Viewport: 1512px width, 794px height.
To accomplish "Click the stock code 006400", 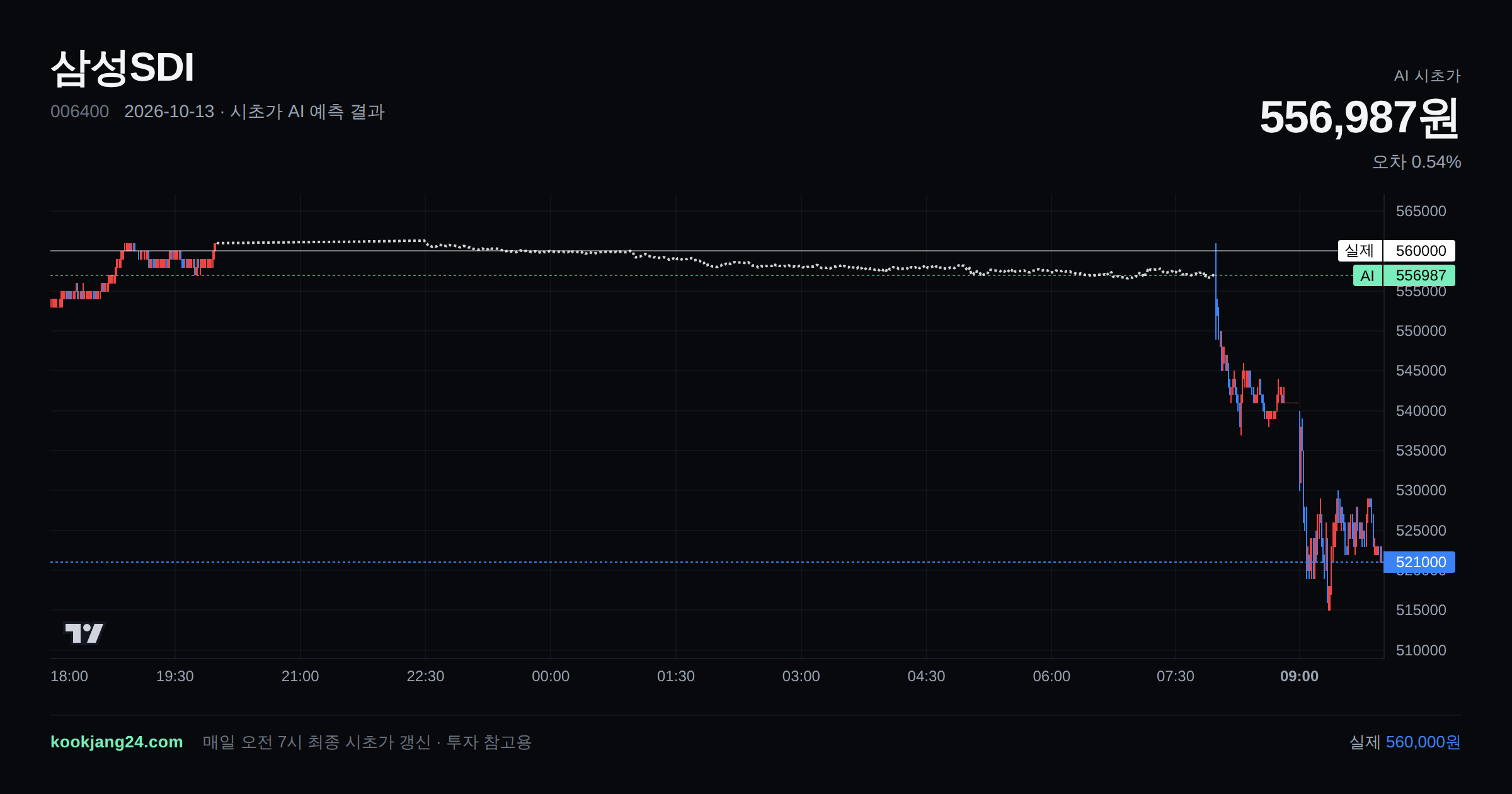I will point(79,112).
